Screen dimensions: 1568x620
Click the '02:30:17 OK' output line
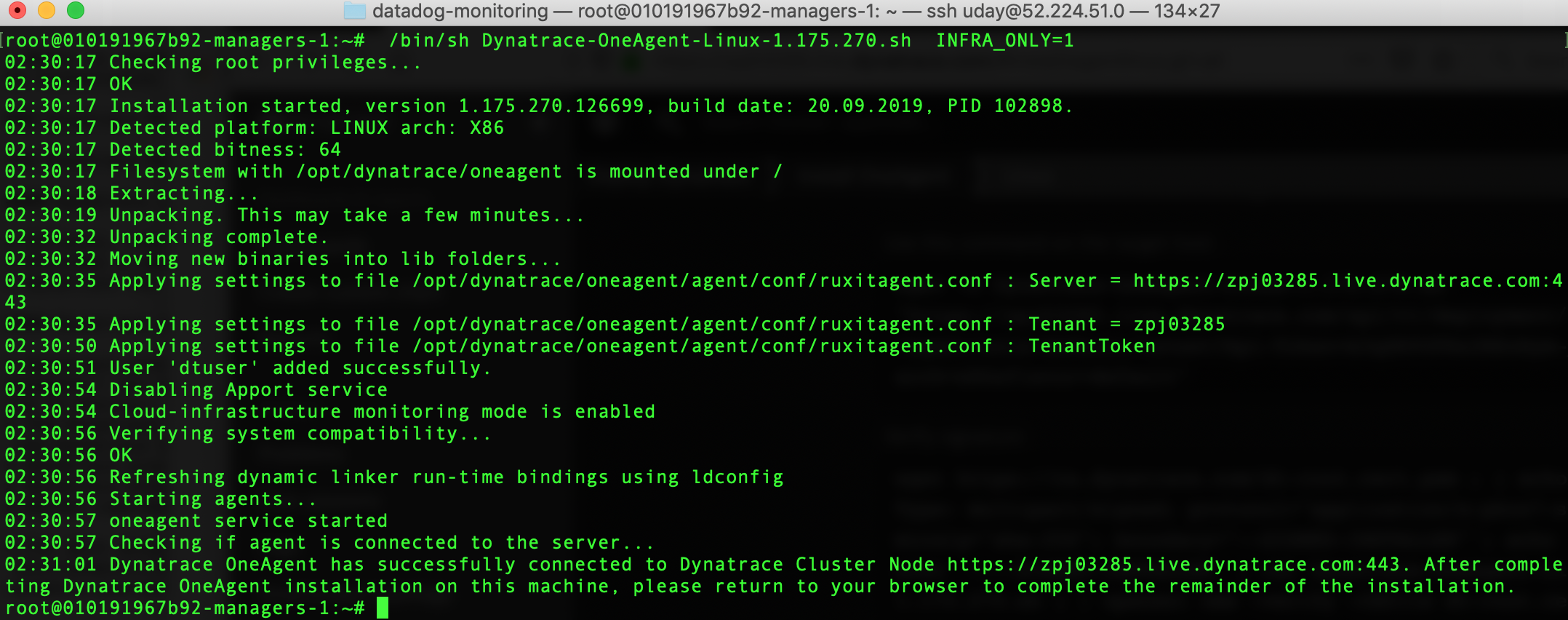(68, 84)
